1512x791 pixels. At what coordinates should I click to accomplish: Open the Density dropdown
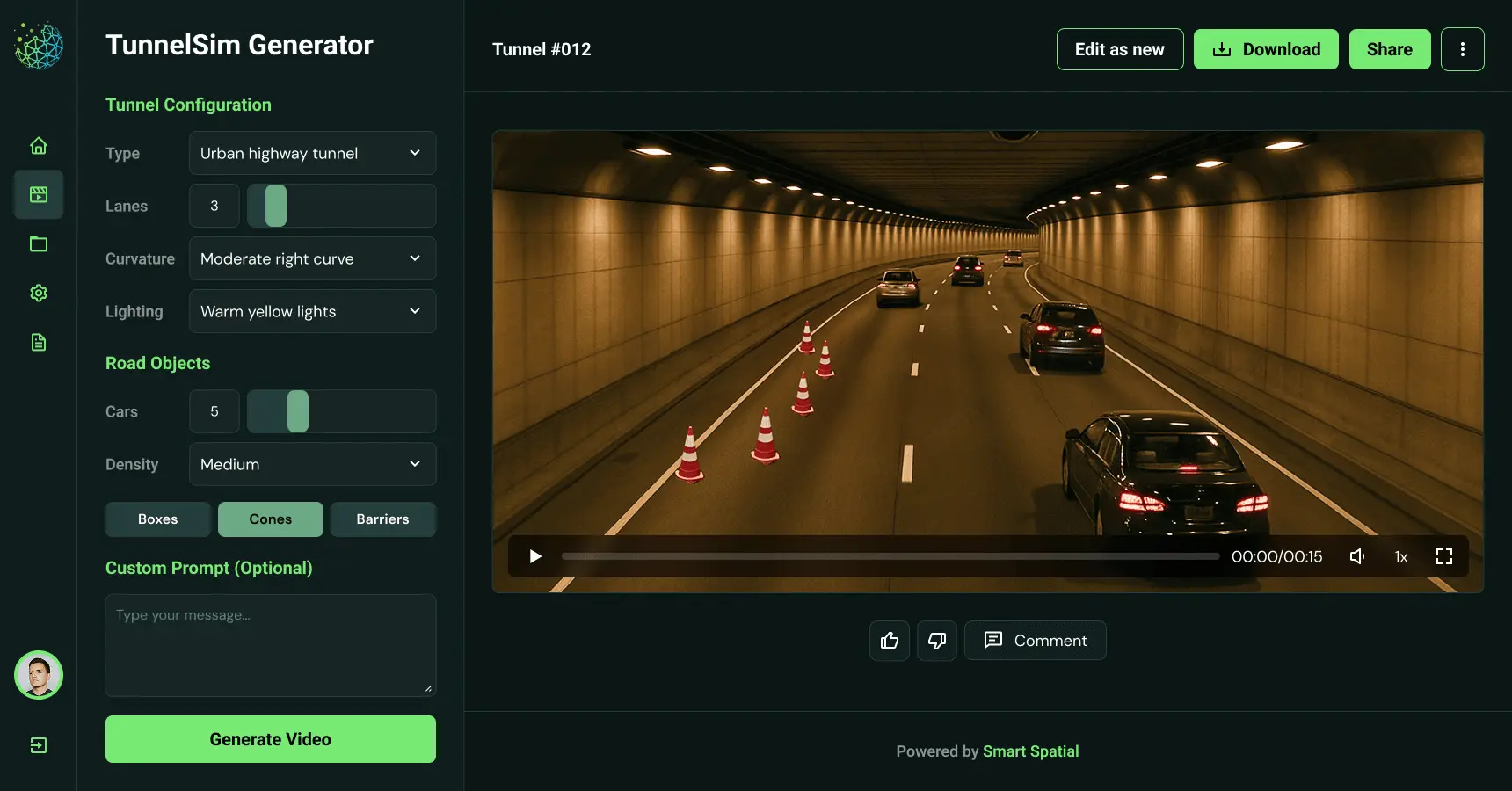(x=312, y=464)
